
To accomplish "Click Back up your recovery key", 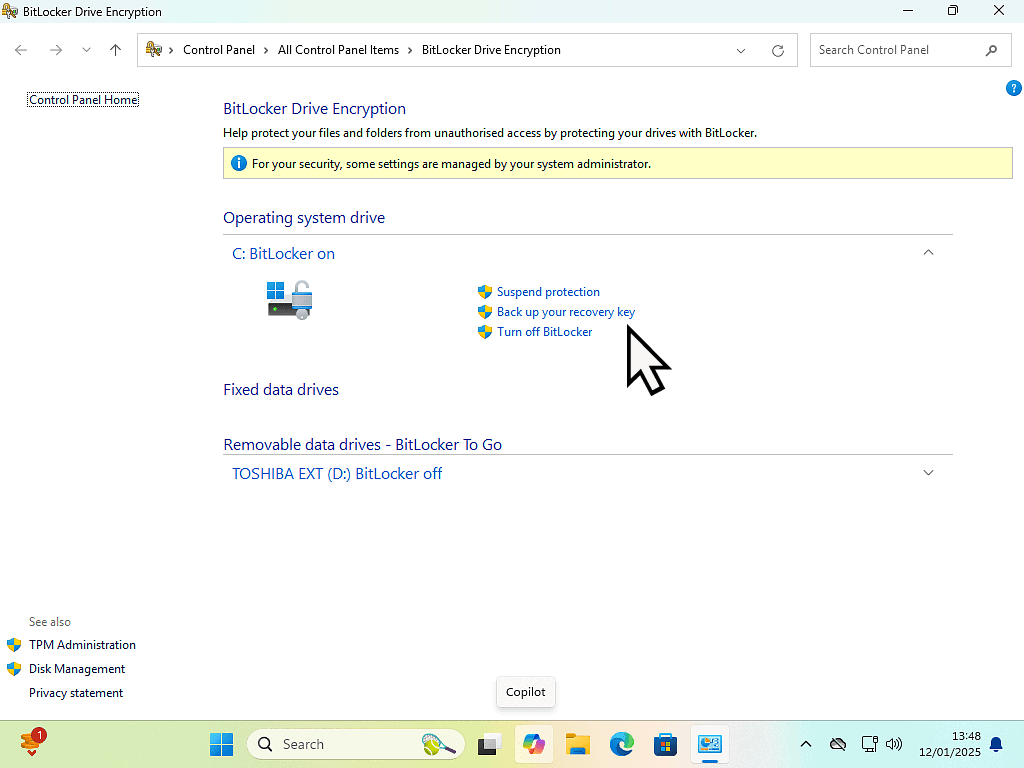I will coord(565,312).
